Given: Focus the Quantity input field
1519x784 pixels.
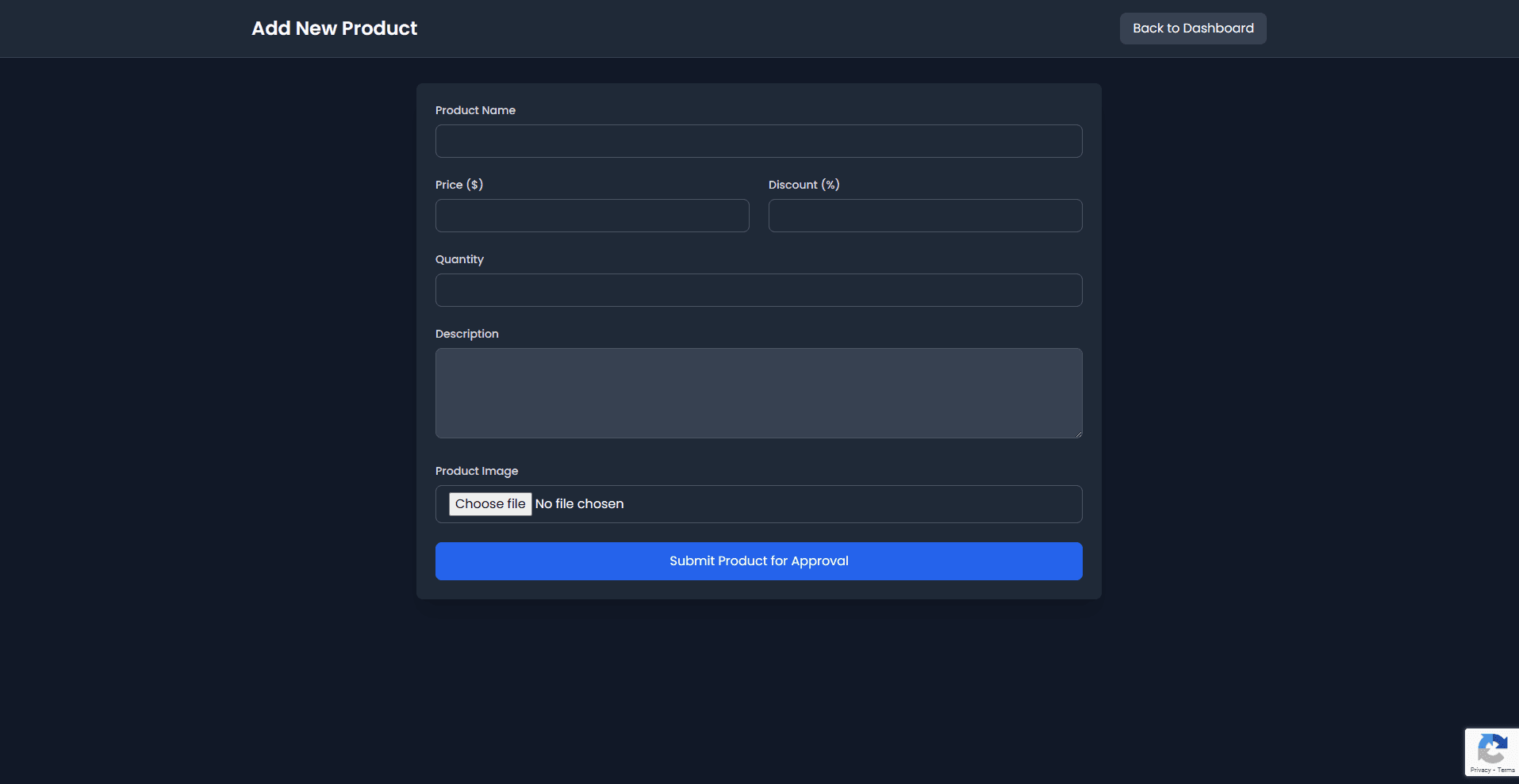Looking at the screenshot, I should [x=758, y=290].
